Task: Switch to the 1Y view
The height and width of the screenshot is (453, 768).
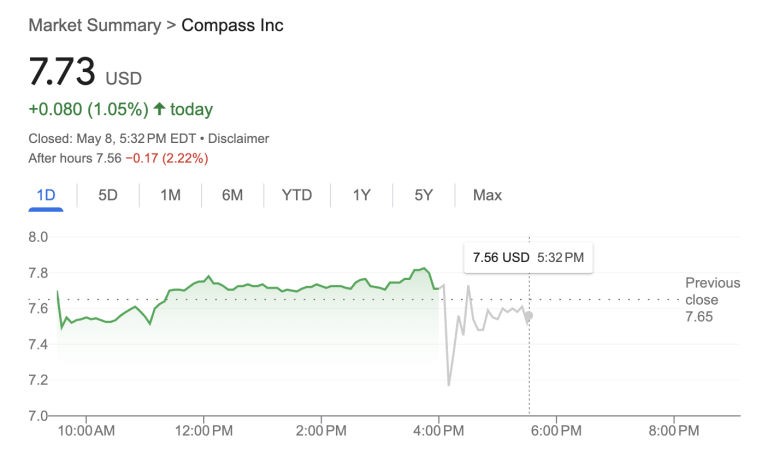Action: pos(361,195)
